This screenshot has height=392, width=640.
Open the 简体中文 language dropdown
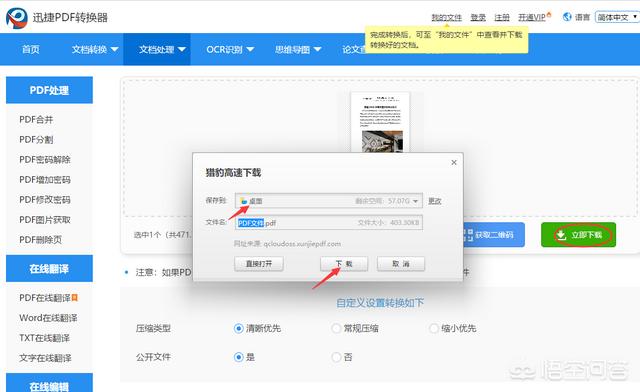point(617,17)
